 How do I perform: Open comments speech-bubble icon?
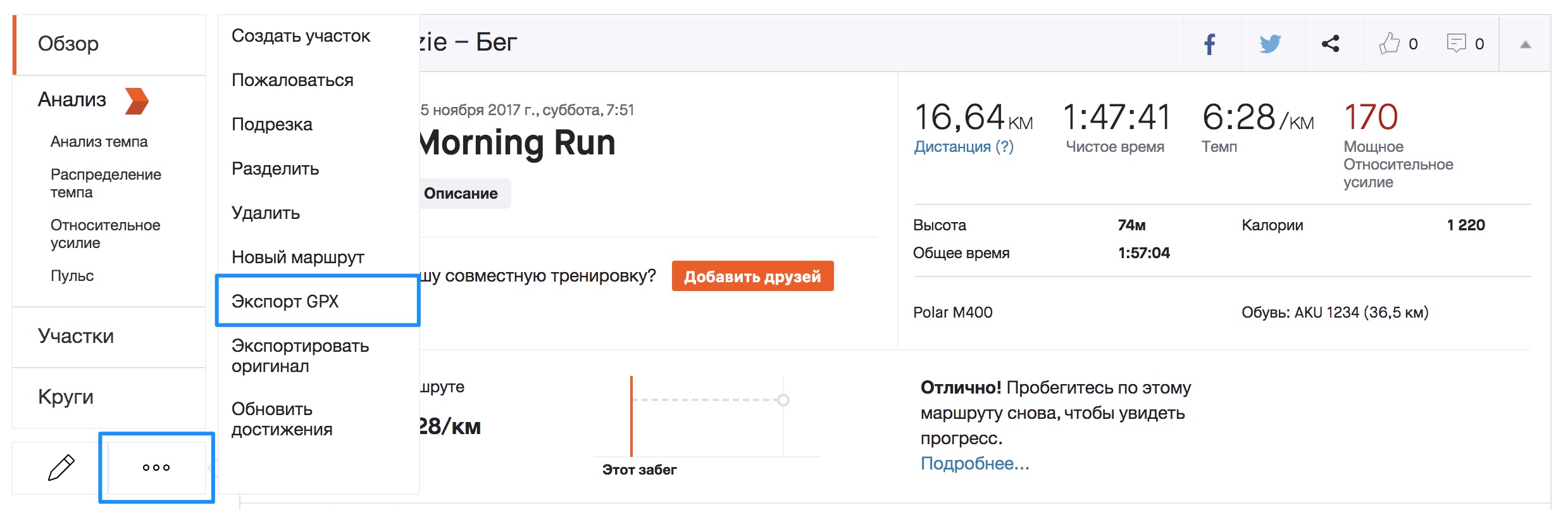tap(1456, 43)
